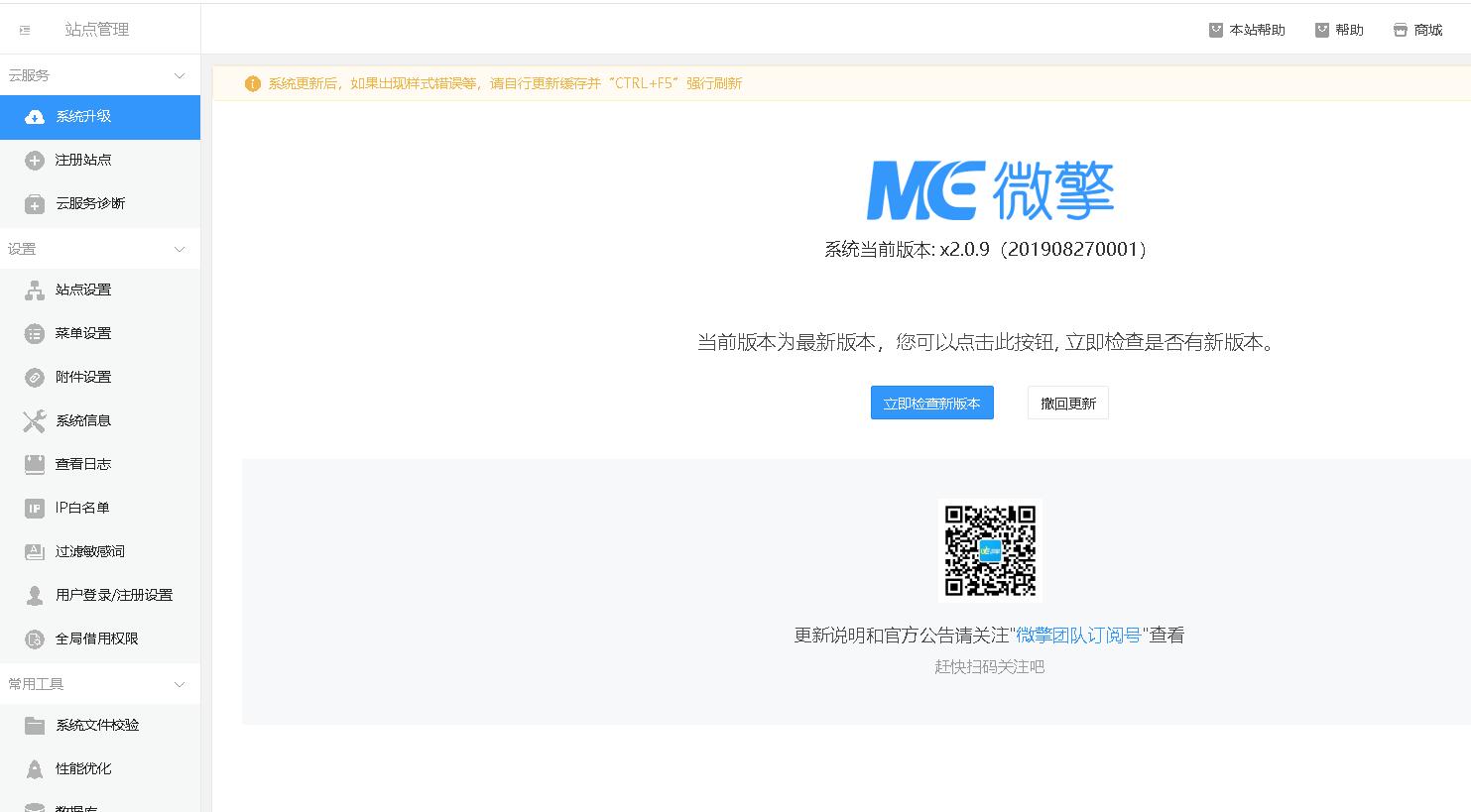Click the folder icon for 系统文件校验
1471x812 pixels.
pyautogui.click(x=35, y=726)
